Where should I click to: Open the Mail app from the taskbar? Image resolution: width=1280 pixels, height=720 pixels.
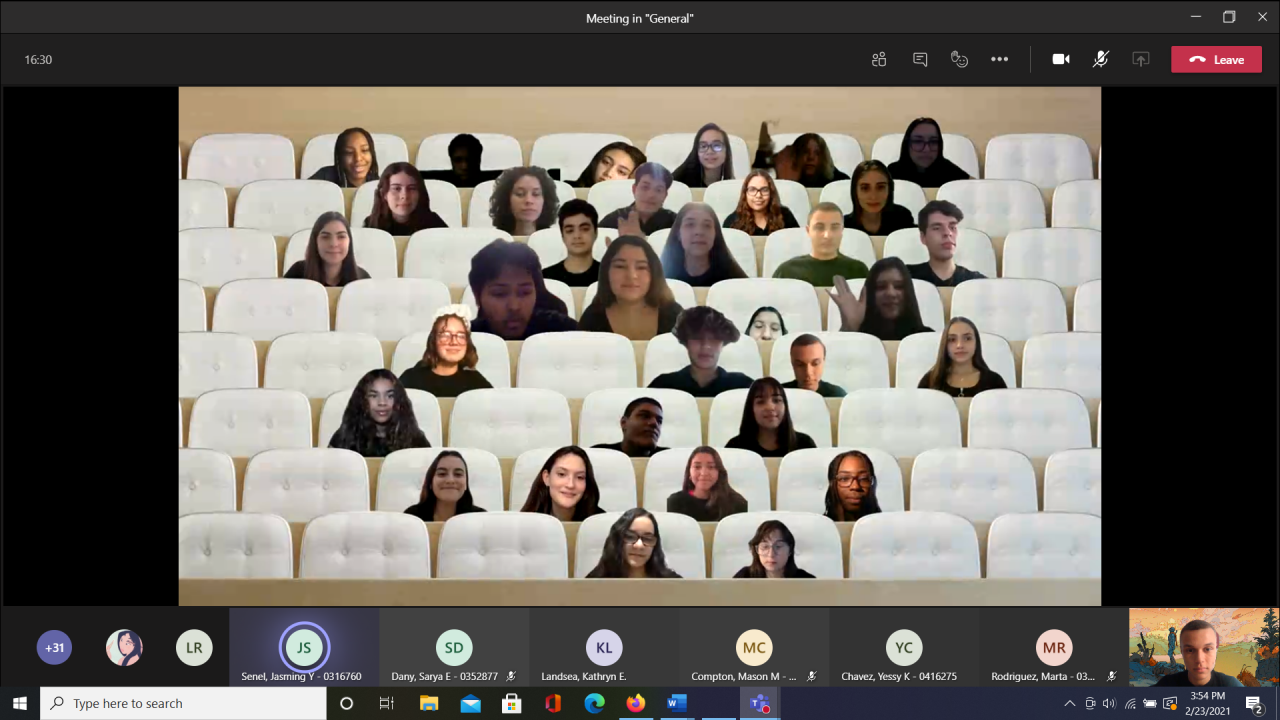[x=470, y=703]
